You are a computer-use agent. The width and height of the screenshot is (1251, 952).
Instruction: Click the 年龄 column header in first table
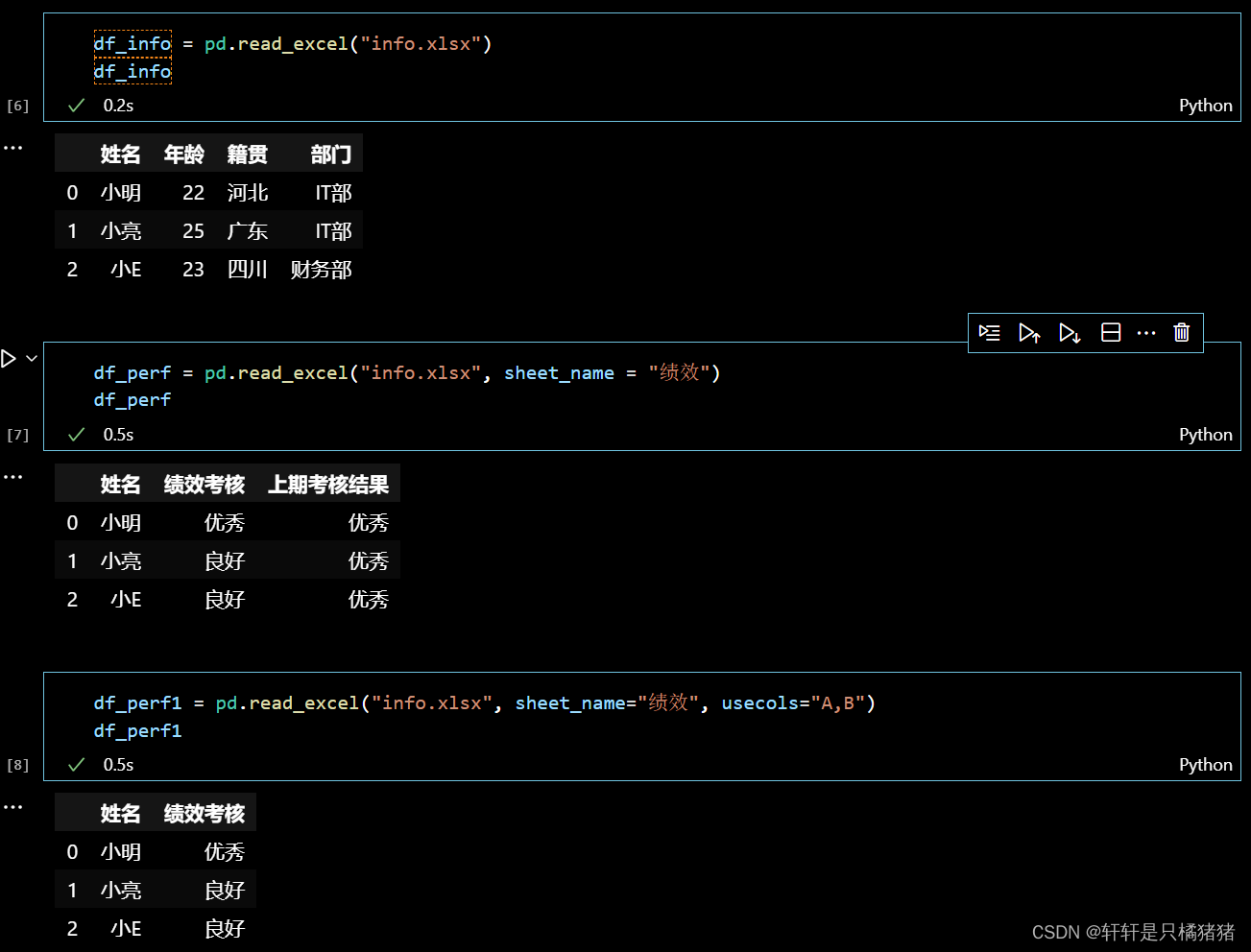[184, 155]
